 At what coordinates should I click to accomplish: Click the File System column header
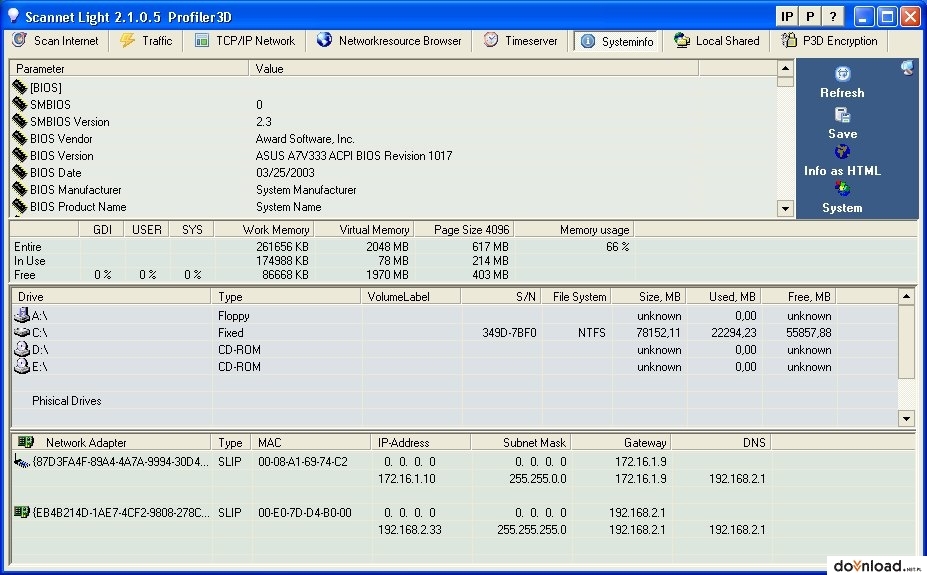576,297
